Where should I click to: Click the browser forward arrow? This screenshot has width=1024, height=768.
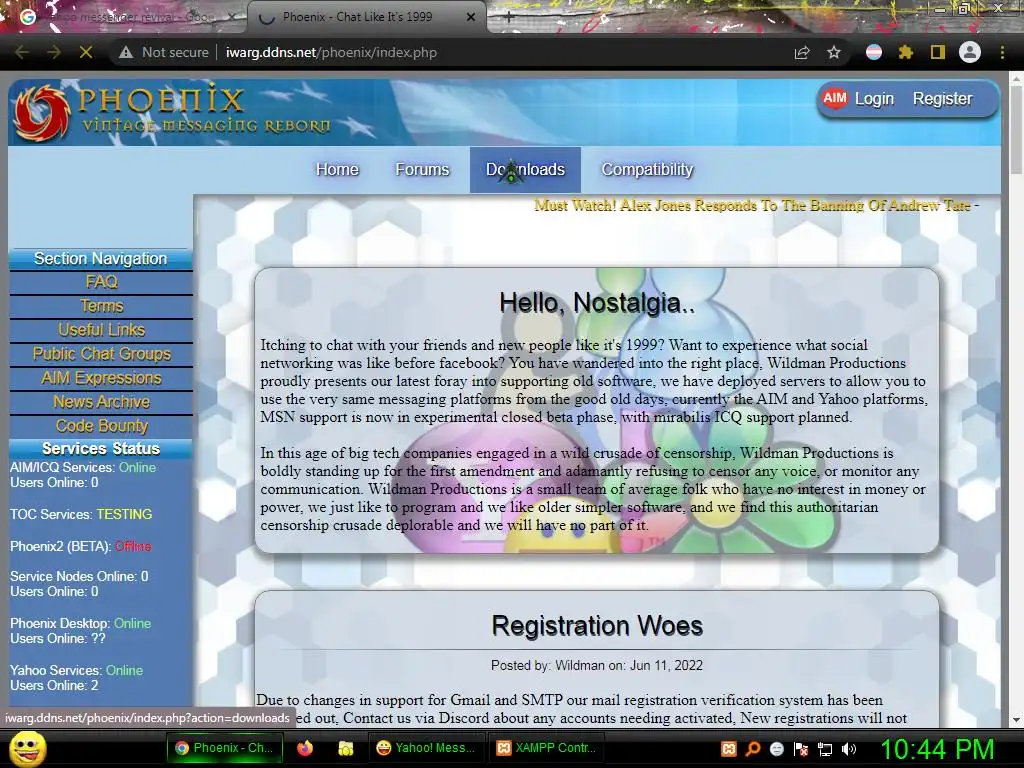pos(54,52)
